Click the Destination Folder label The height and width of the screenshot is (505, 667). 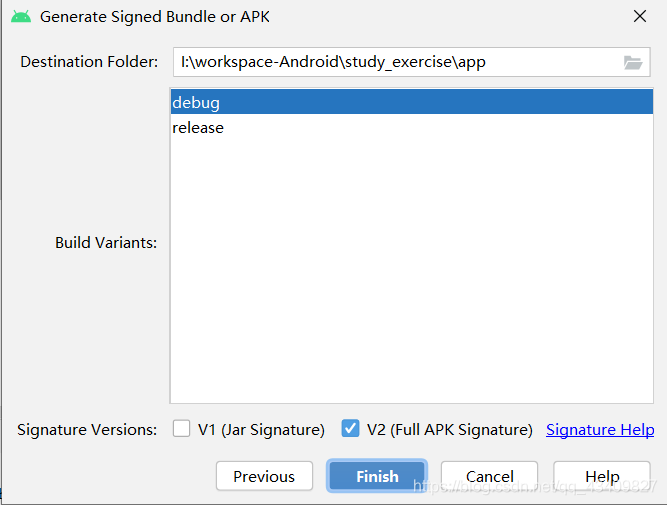point(89,62)
